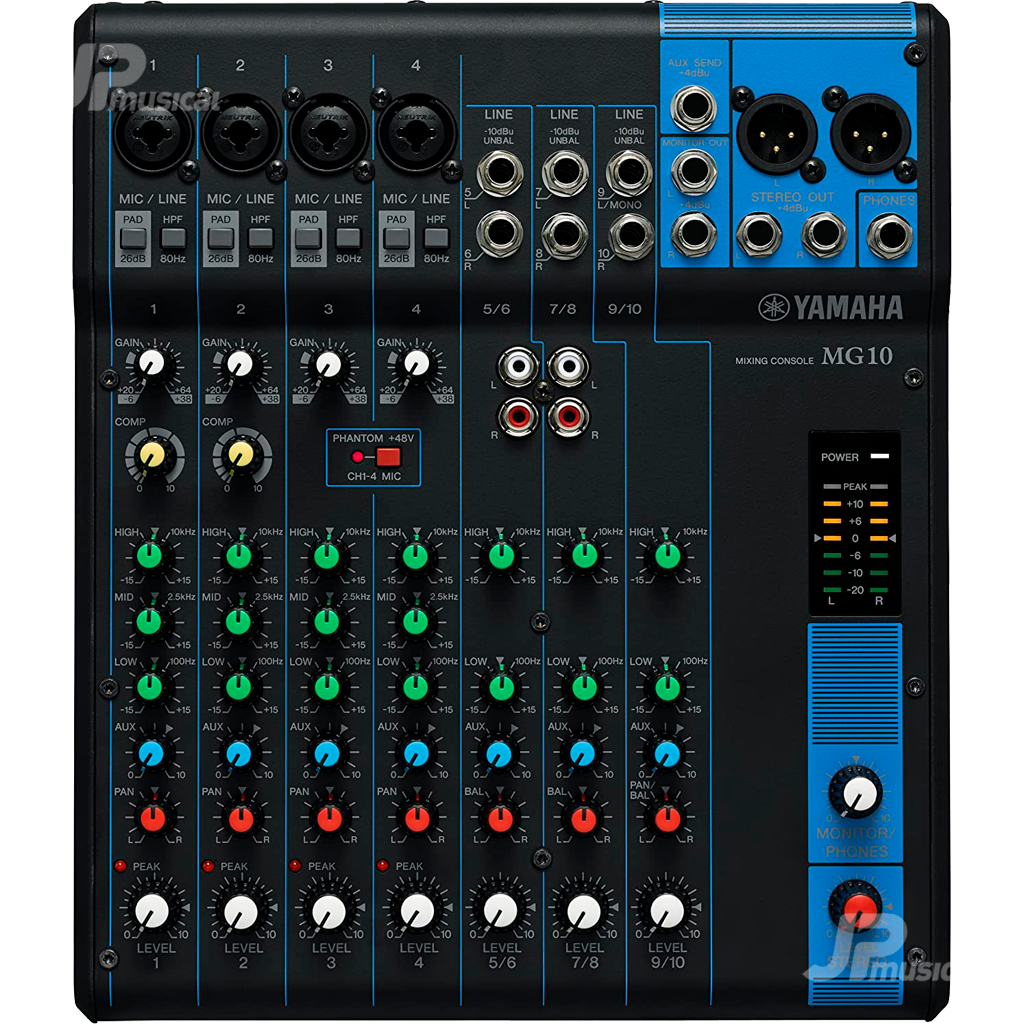1024x1024 pixels.
Task: Toggle the HPF 80Hz switch on channel 4
Action: (436, 238)
